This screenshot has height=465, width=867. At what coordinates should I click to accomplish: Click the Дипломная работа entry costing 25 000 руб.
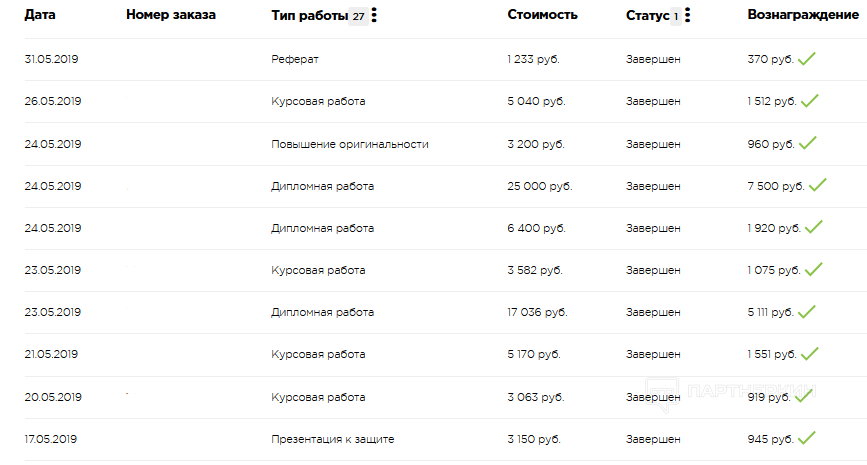(x=322, y=186)
